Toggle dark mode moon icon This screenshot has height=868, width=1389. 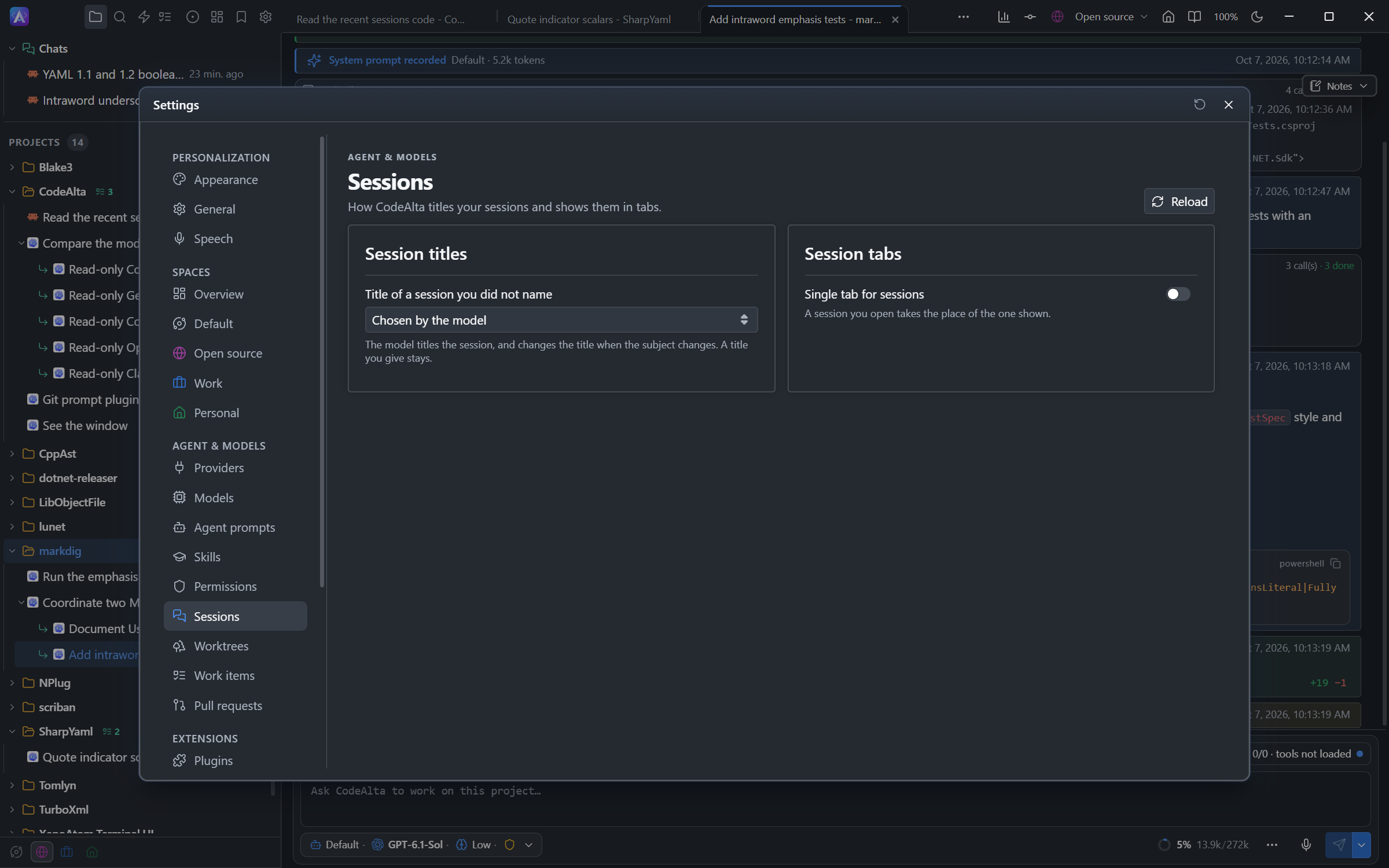1257,17
